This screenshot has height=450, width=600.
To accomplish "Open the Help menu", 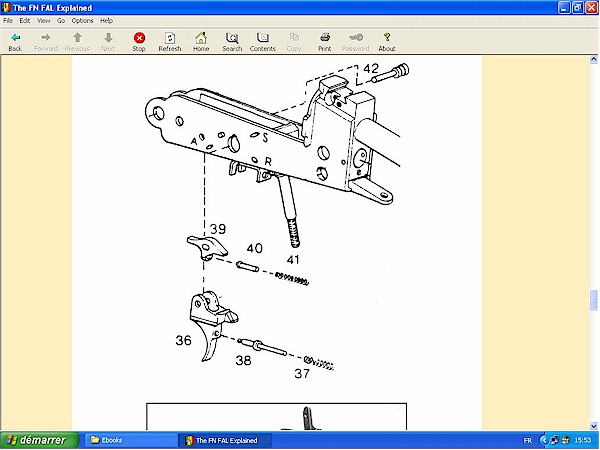I will coord(106,21).
